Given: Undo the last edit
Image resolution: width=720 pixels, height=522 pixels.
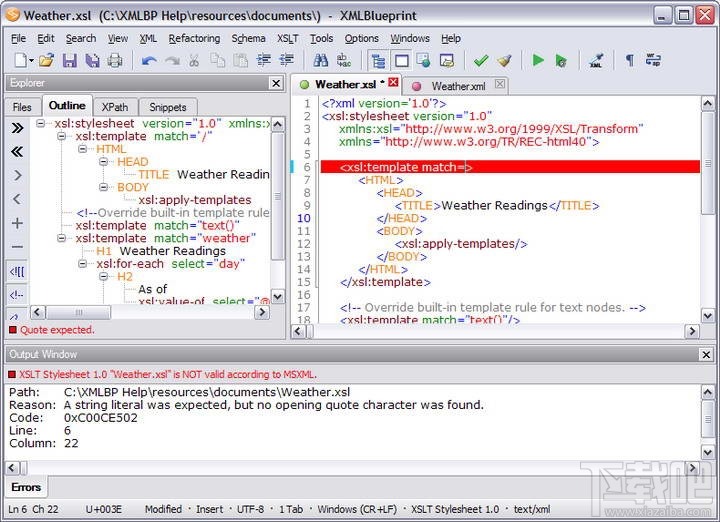Looking at the screenshot, I should [x=149, y=60].
